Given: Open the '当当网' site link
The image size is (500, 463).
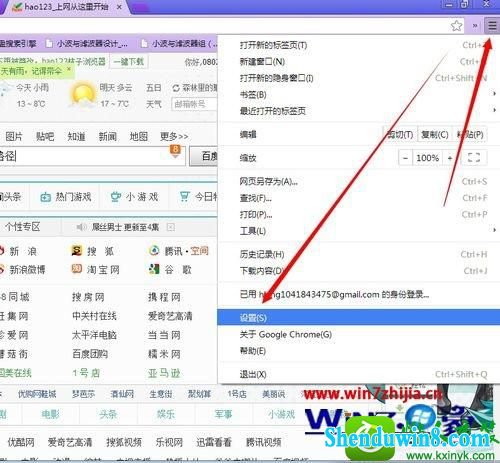Looking at the screenshot, I should 164,335.
